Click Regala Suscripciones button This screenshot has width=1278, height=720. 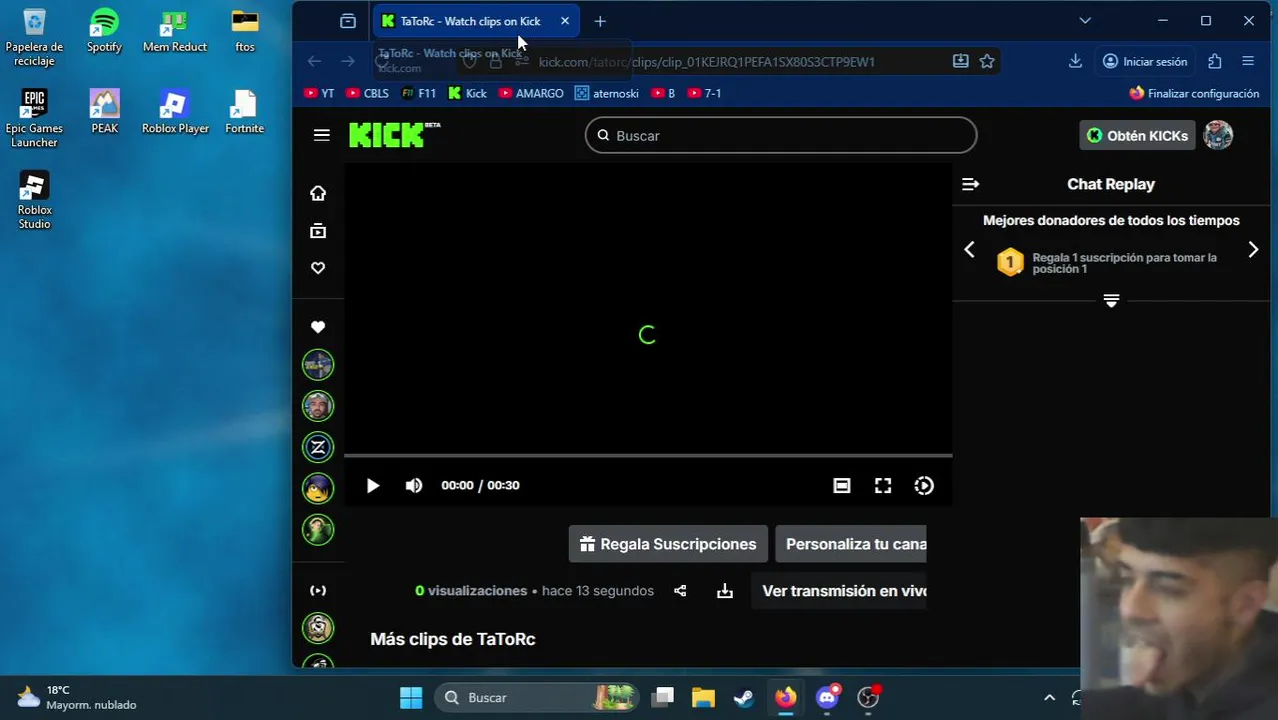point(668,544)
